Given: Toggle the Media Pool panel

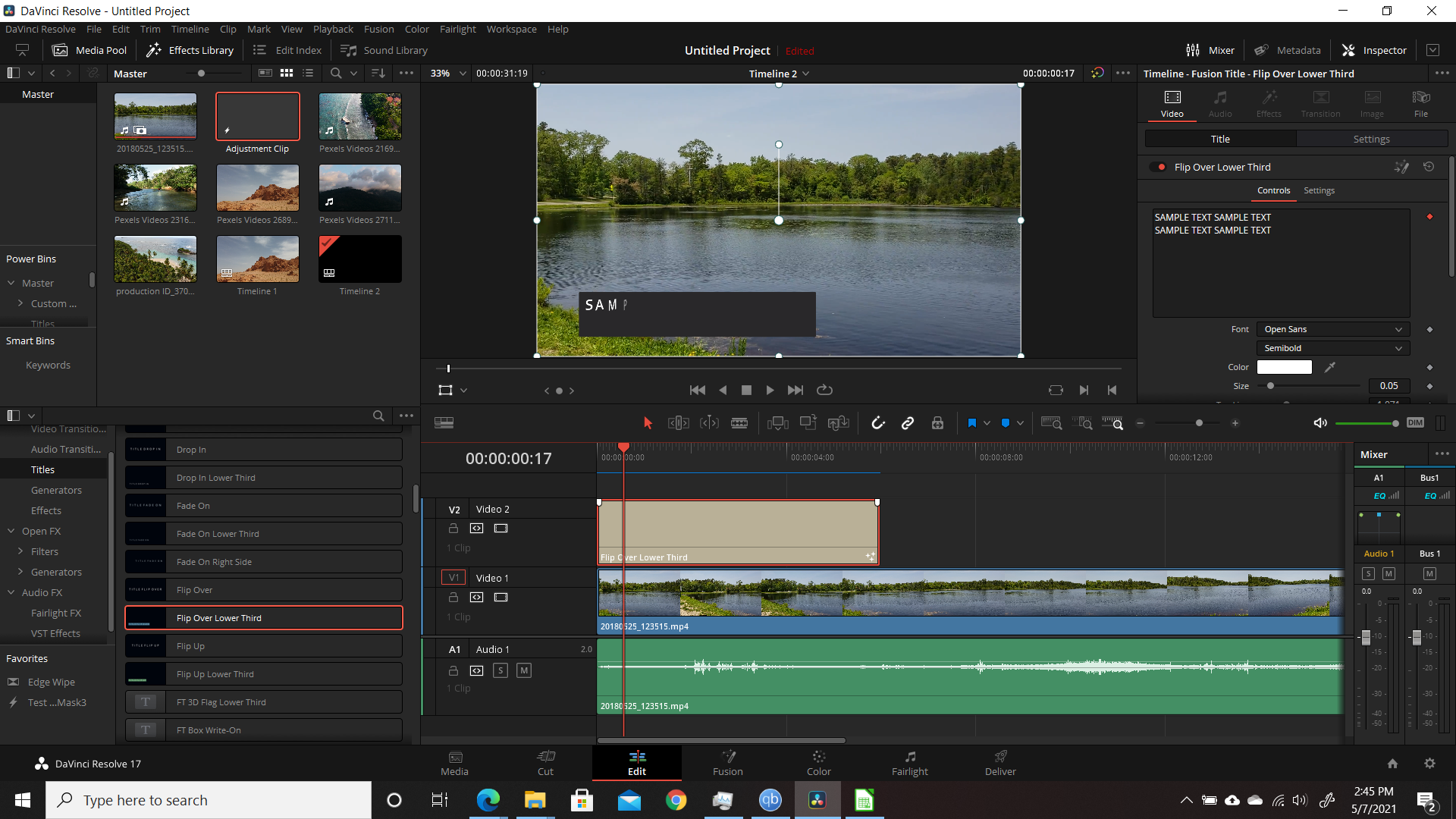Looking at the screenshot, I should pos(89,50).
